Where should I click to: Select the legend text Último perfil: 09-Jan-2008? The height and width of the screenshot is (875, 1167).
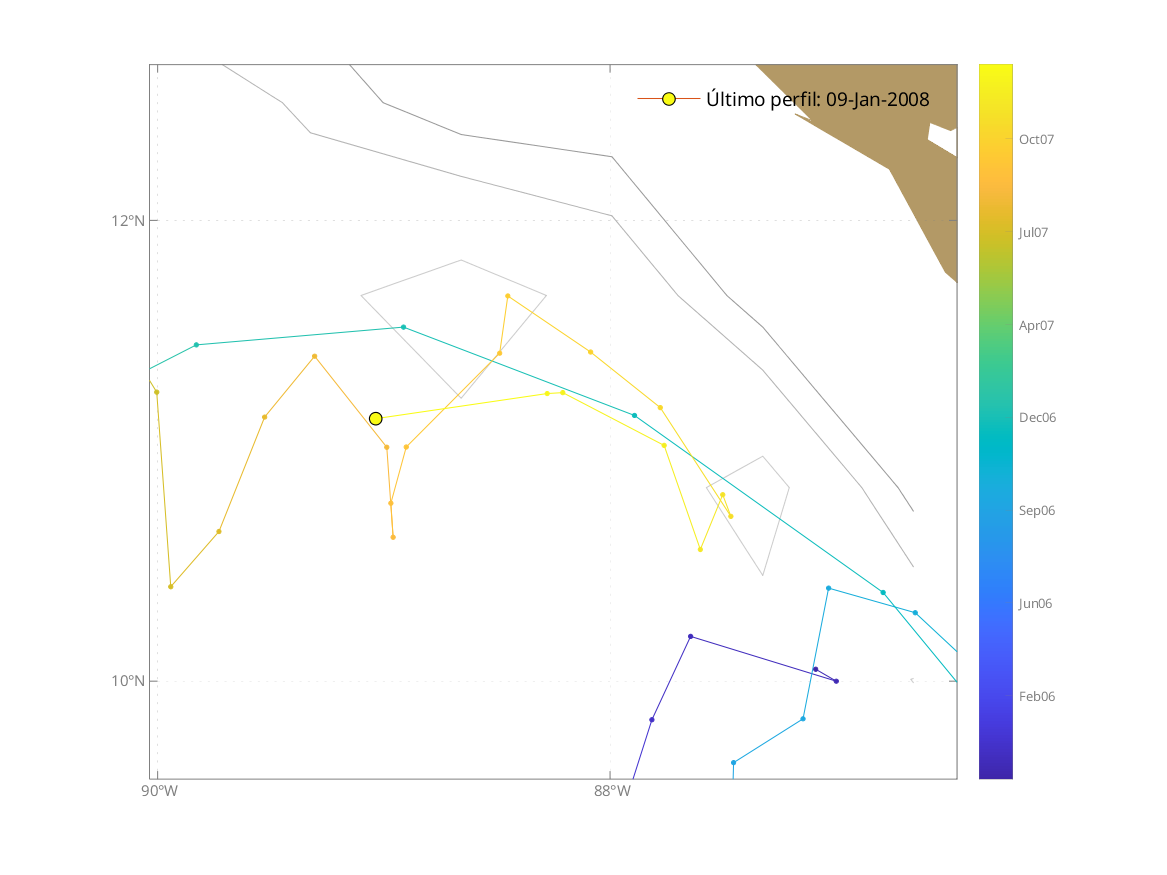[x=817, y=100]
